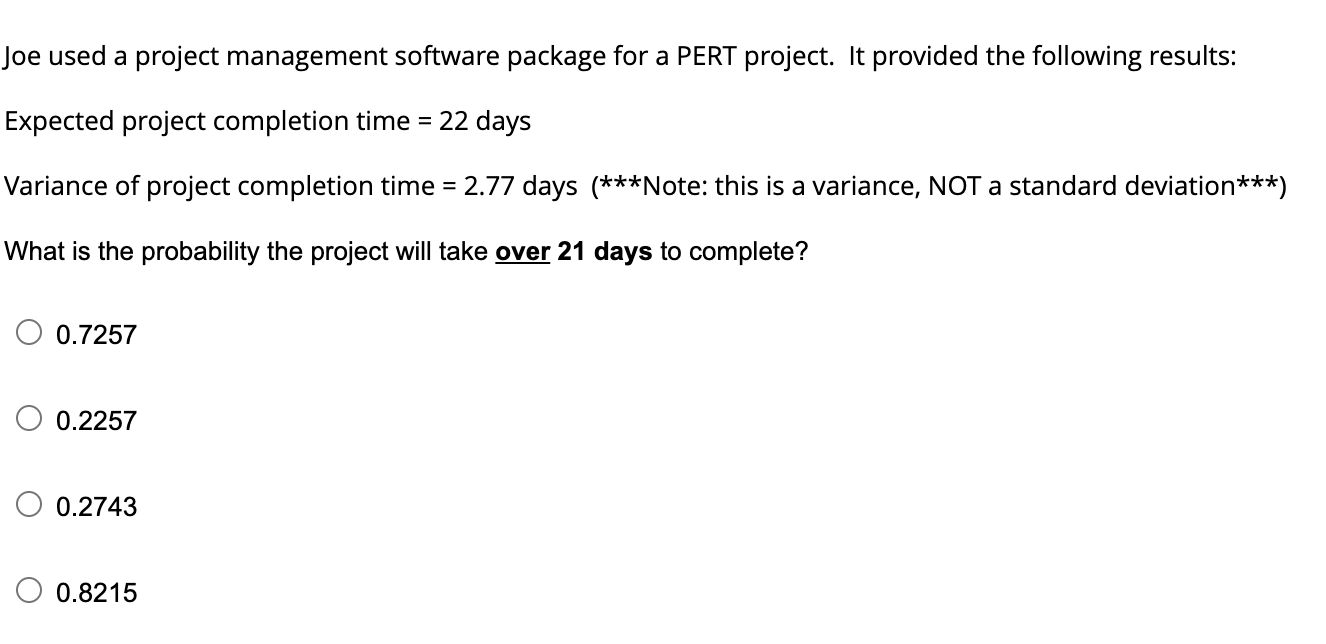The height and width of the screenshot is (644, 1326).
Task: Click the radio circle beside 0.8215
Action: [27, 592]
